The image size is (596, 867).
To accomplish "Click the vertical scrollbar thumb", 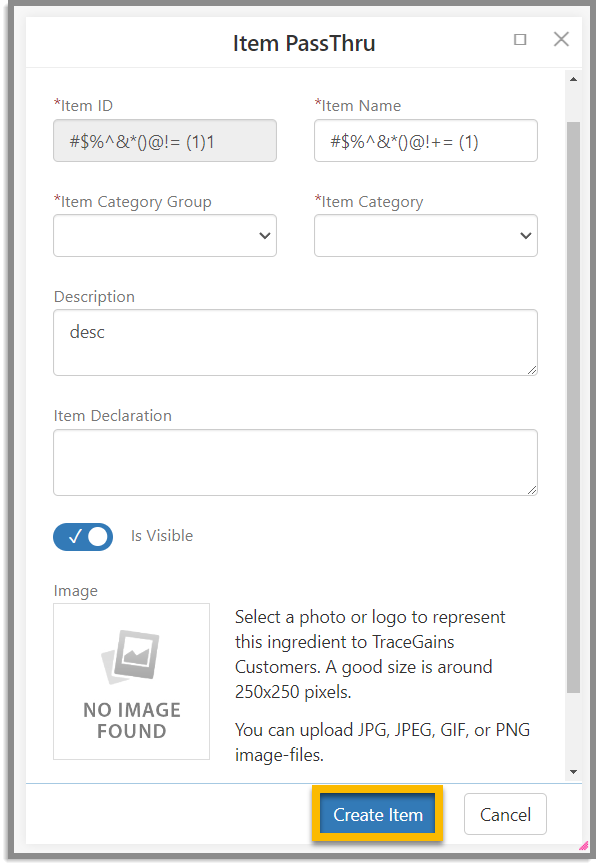I will click(573, 407).
